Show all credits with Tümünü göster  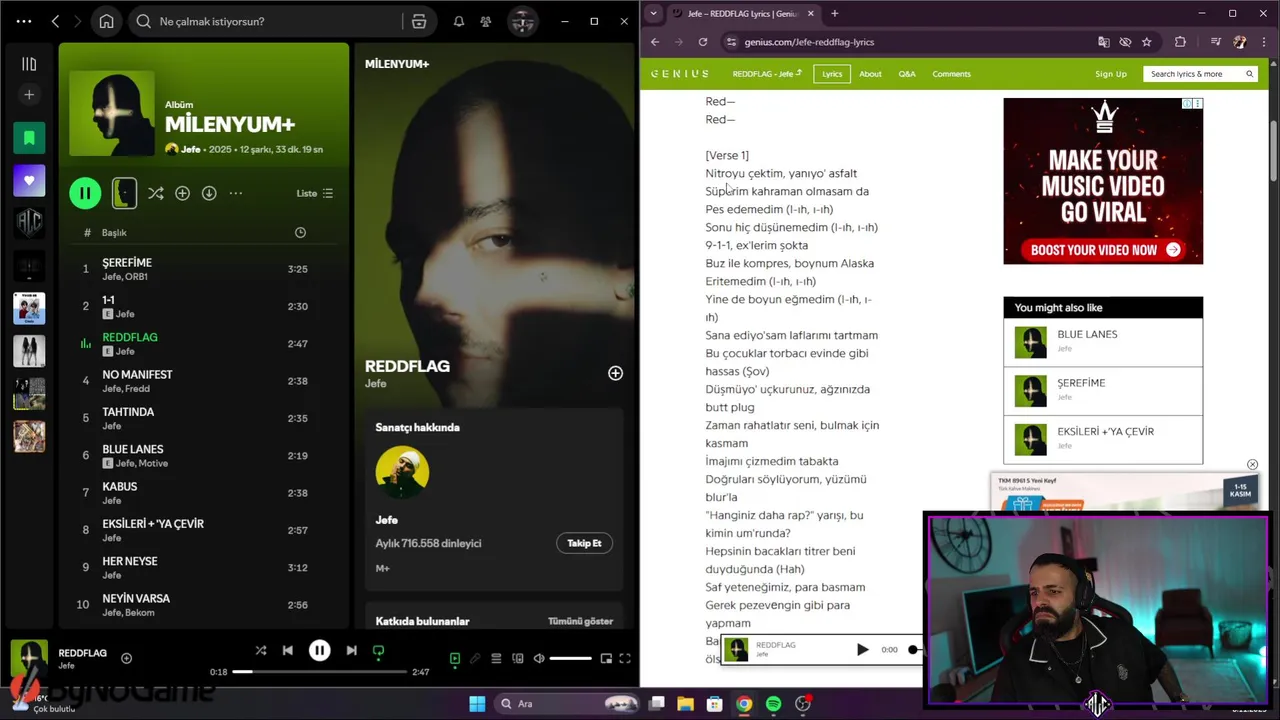tap(580, 621)
